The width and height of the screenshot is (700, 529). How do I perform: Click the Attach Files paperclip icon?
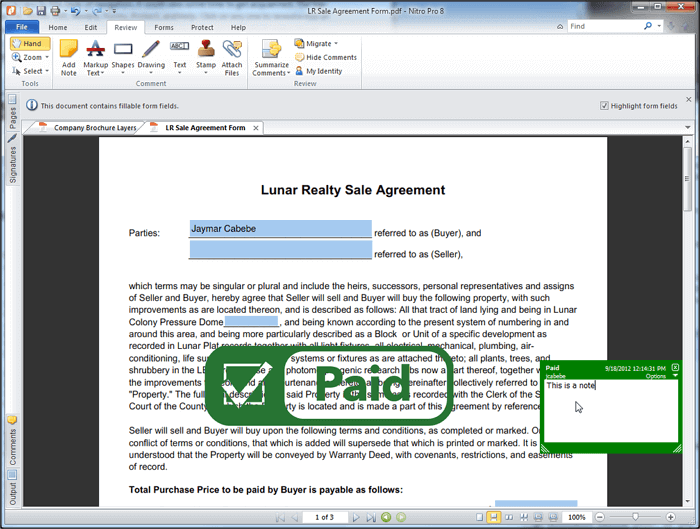tap(232, 57)
